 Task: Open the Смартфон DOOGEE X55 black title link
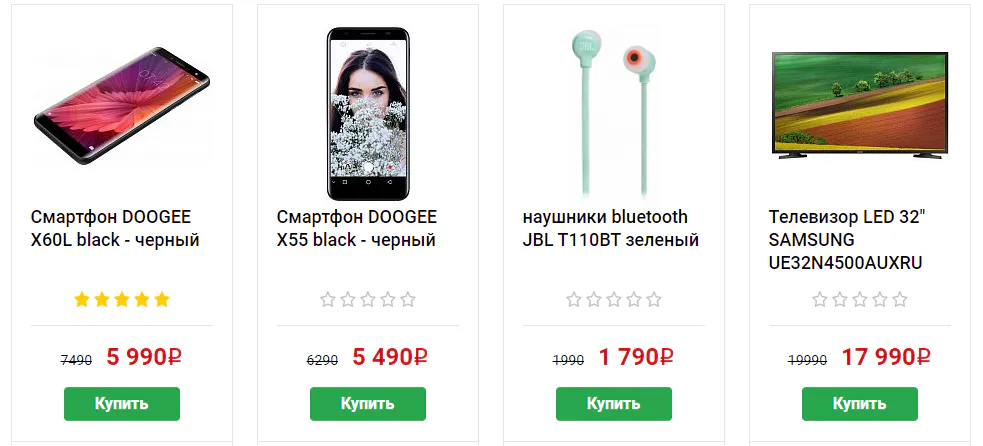(x=357, y=228)
